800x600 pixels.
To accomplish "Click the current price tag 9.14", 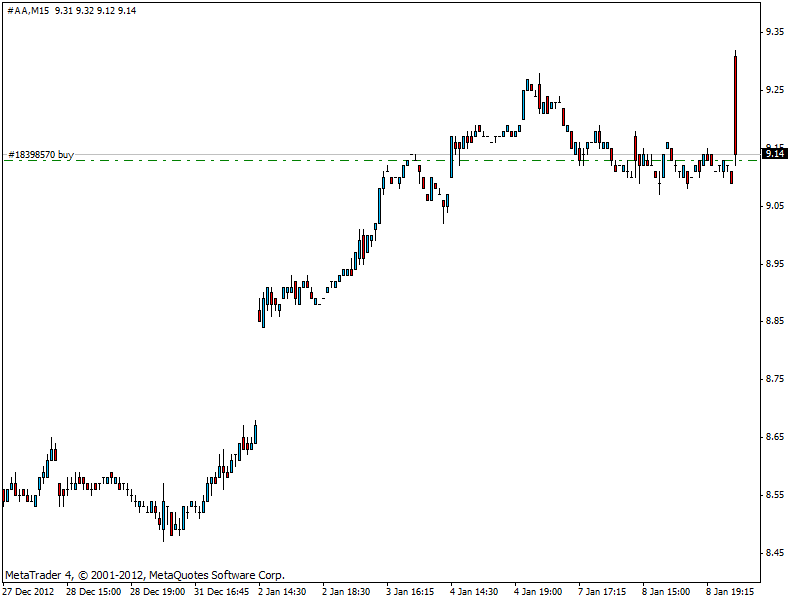I will pyautogui.click(x=774, y=154).
